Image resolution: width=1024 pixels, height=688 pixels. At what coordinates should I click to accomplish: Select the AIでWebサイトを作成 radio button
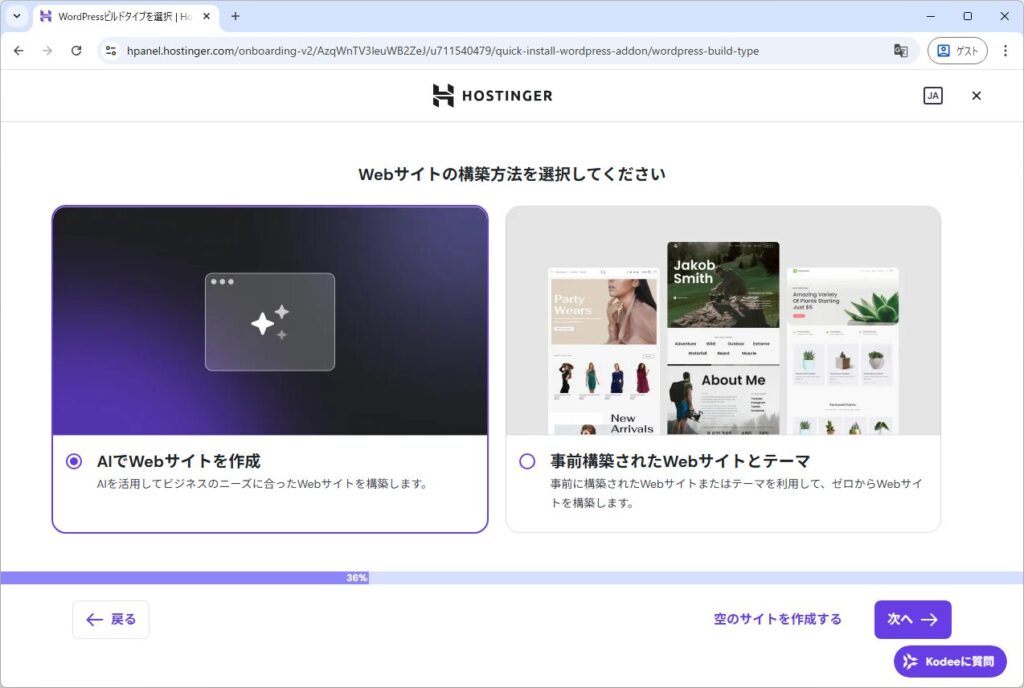click(x=74, y=461)
